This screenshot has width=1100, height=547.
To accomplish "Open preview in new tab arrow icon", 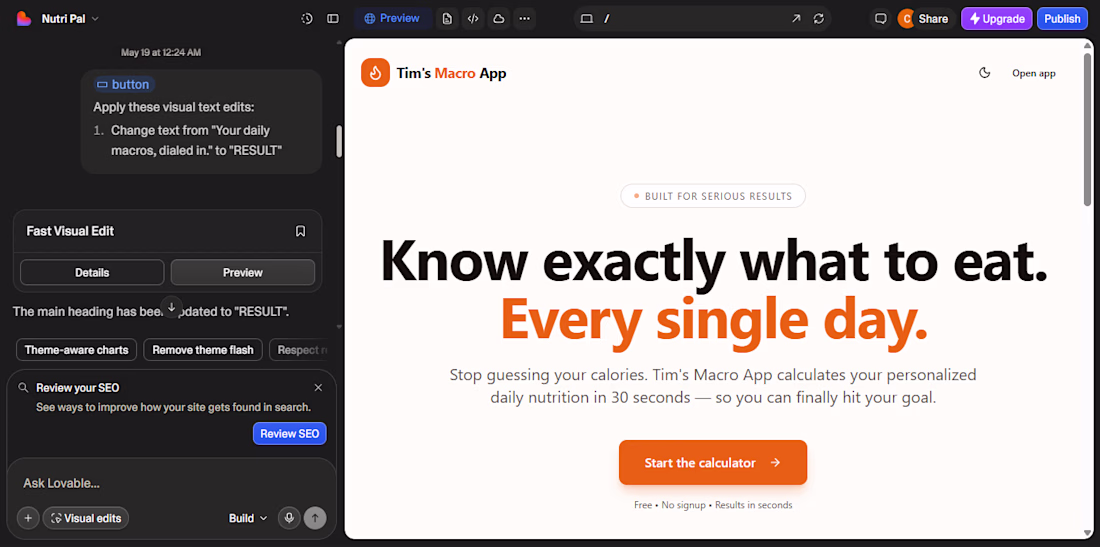I will 796,19.
